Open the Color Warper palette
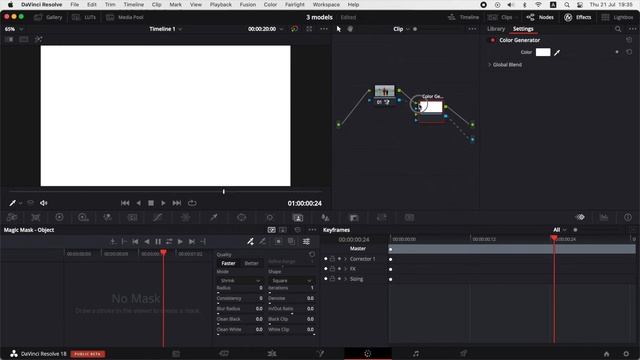The image size is (640, 360). point(186,218)
